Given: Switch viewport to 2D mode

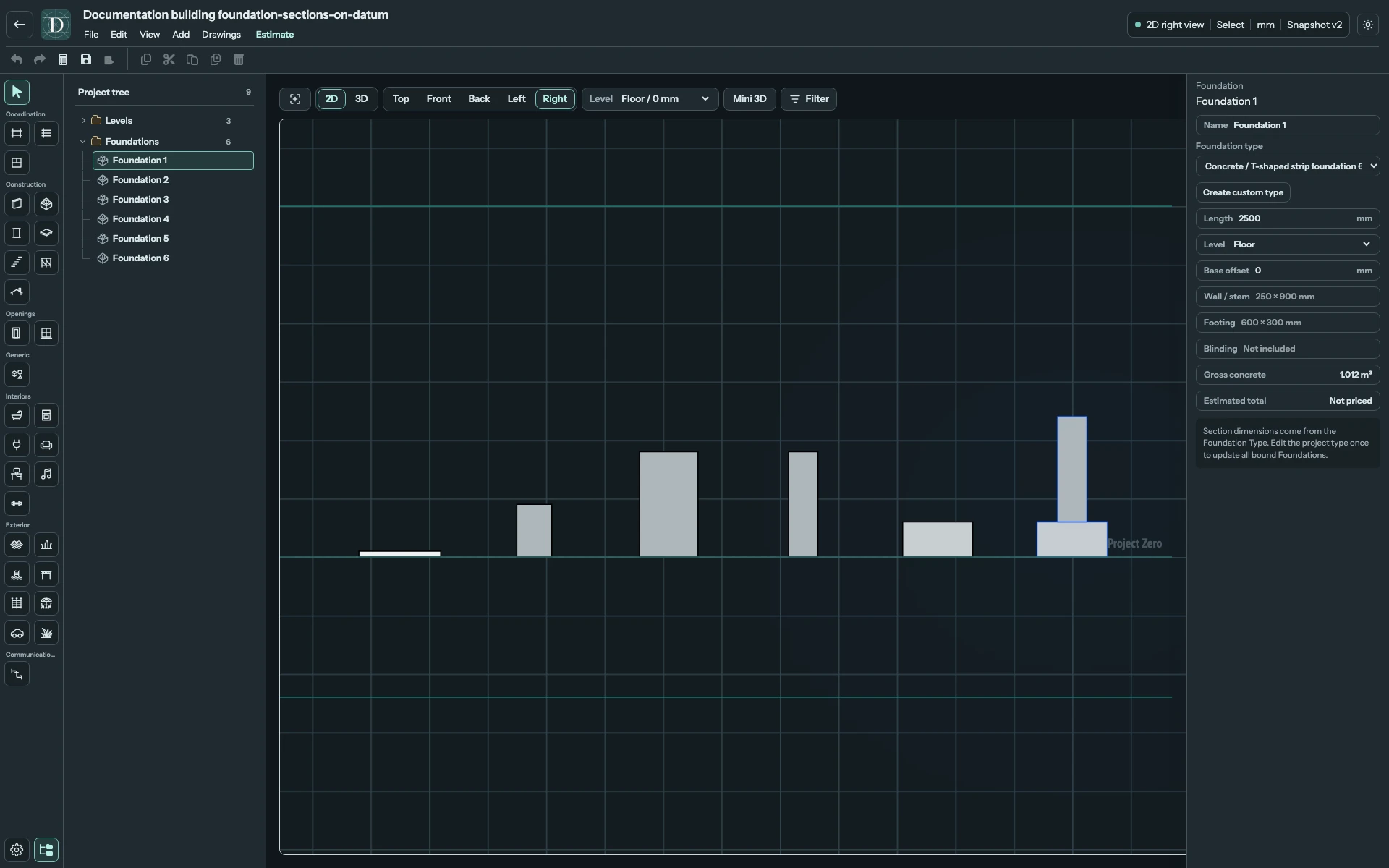Looking at the screenshot, I should (x=331, y=99).
